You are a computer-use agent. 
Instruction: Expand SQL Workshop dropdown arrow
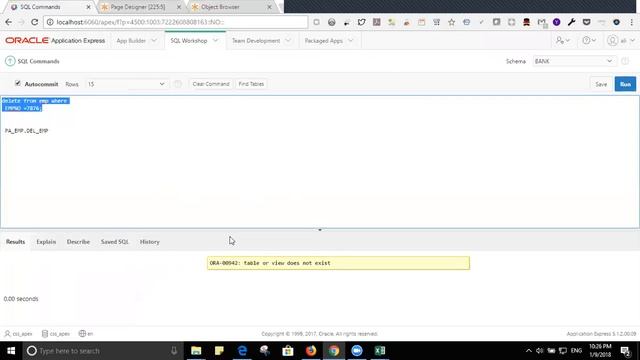point(215,40)
